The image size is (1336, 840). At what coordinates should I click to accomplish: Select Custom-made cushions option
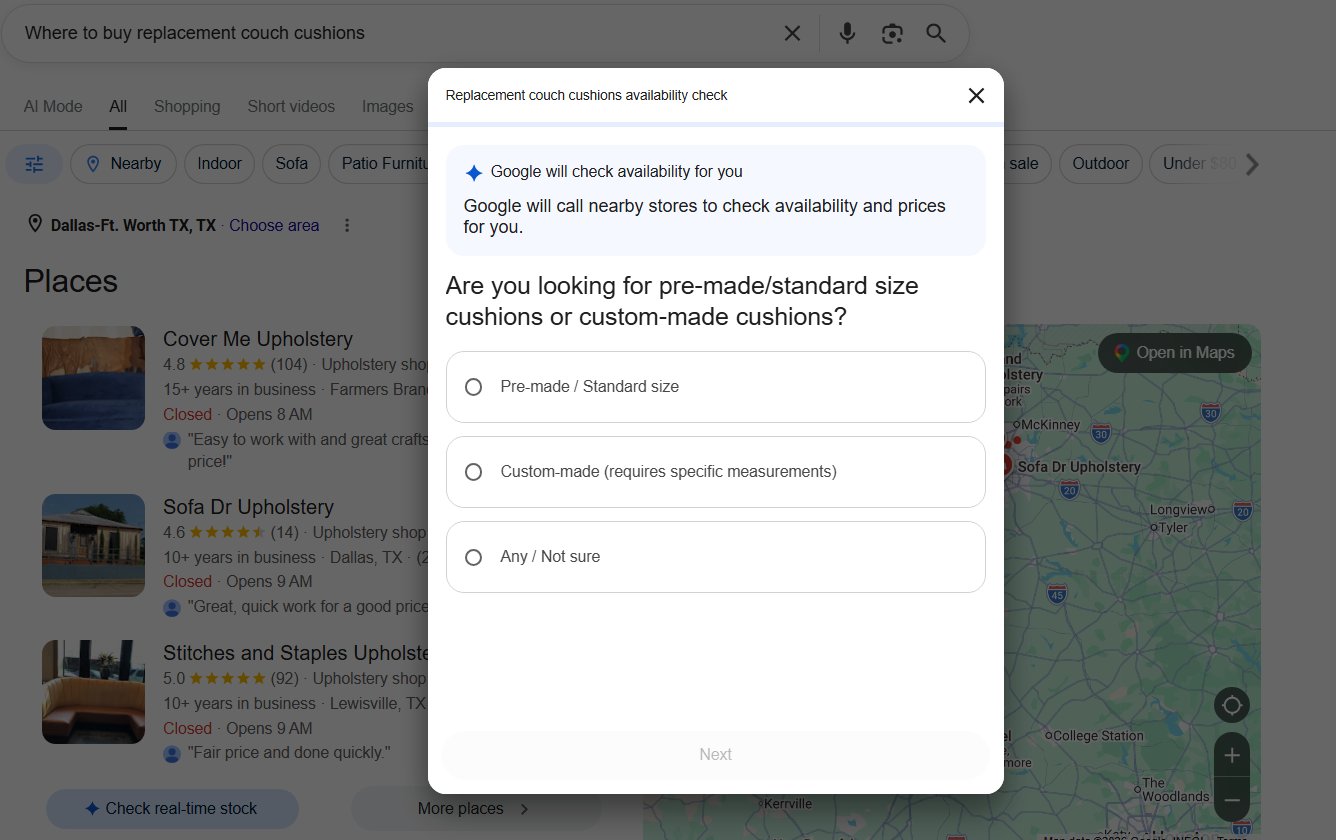click(x=716, y=472)
